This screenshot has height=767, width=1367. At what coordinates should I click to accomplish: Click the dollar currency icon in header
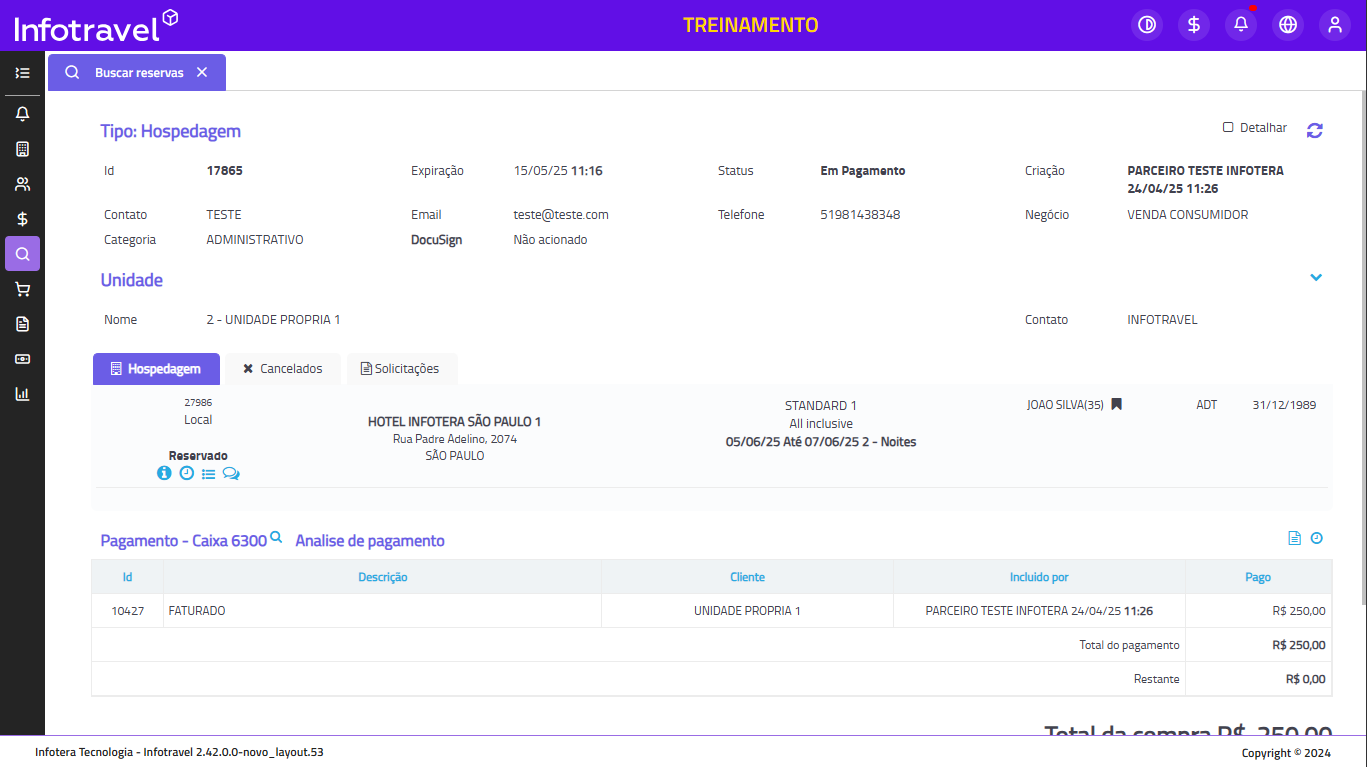(x=1194, y=25)
